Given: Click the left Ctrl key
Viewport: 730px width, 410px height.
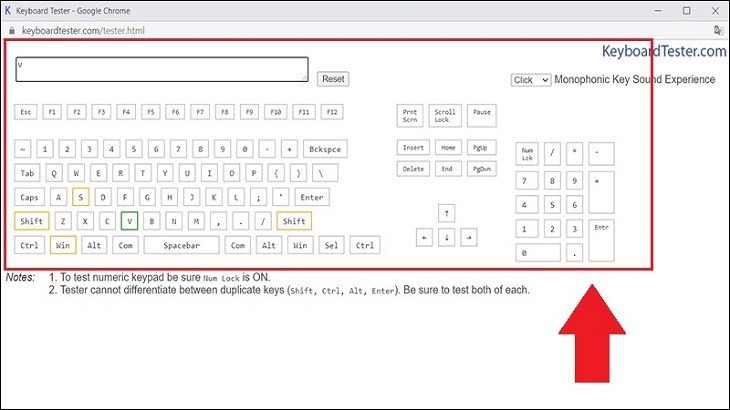Looking at the screenshot, I should pos(29,245).
